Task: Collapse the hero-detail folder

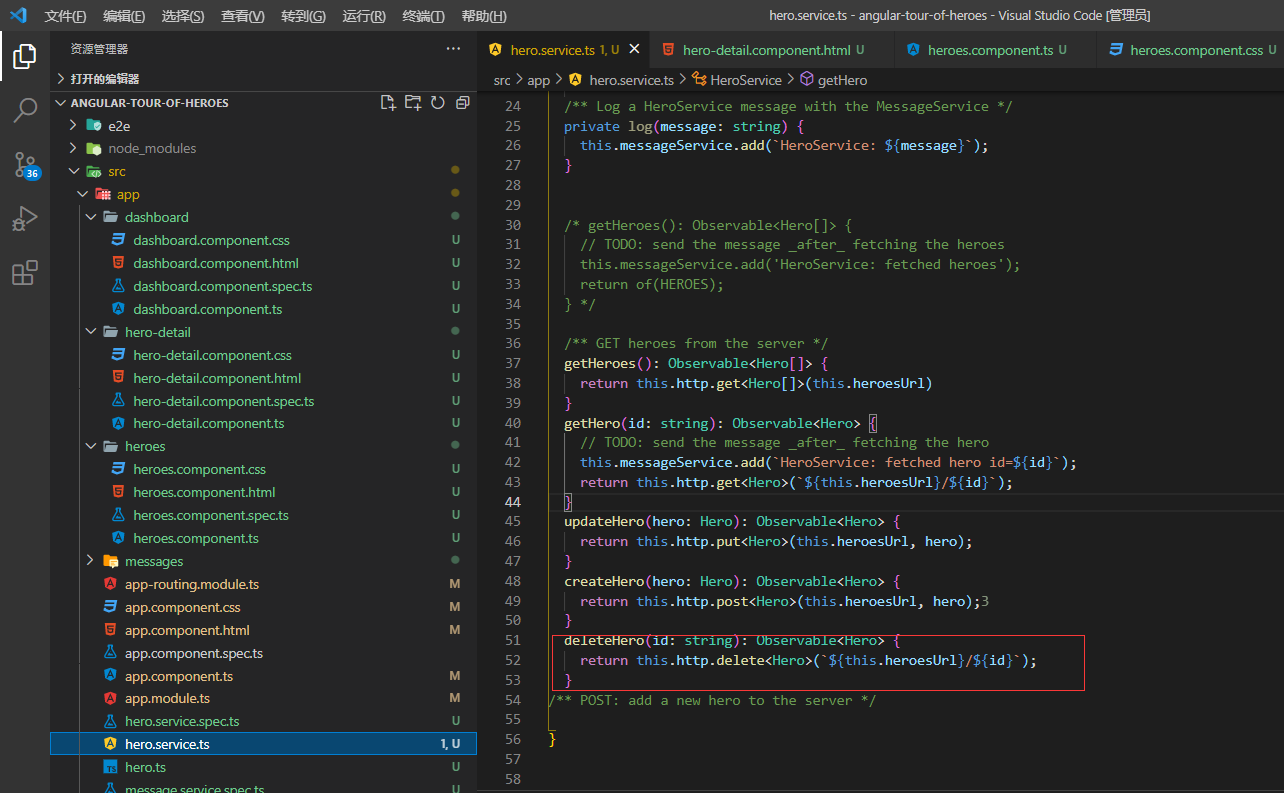Action: click(91, 332)
